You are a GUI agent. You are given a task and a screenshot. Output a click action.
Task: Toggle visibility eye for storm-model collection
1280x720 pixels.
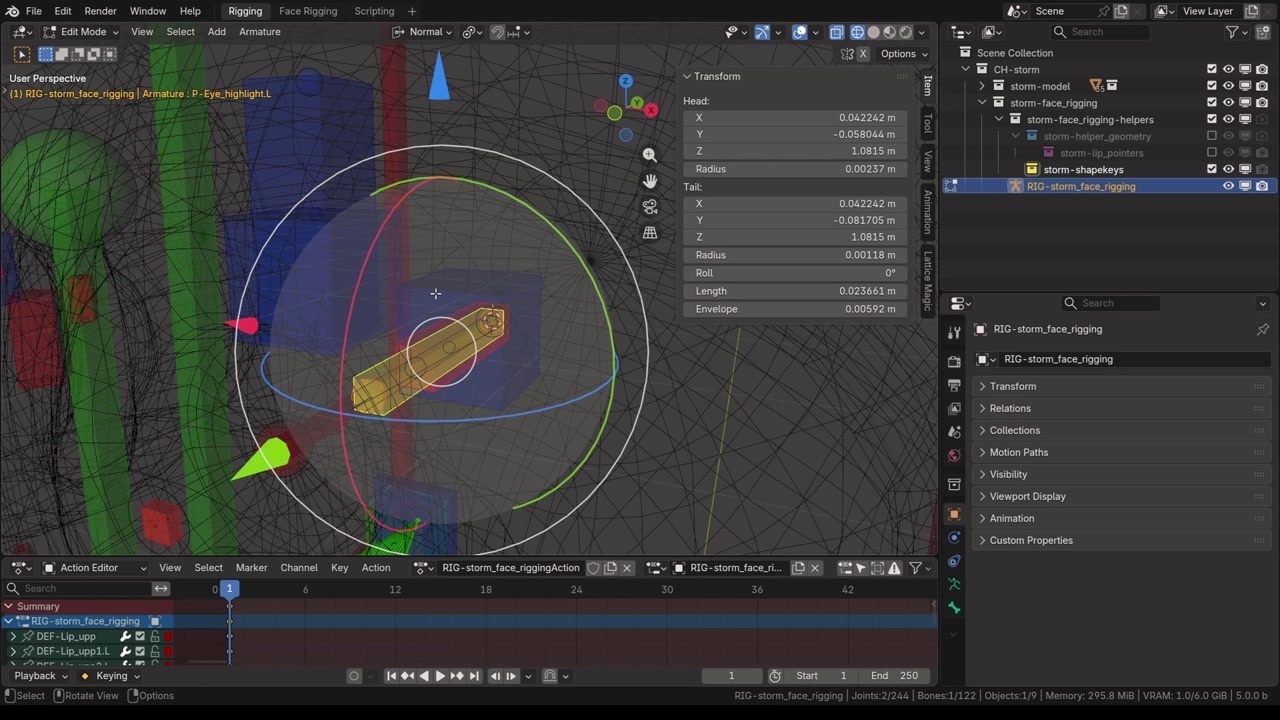1228,86
